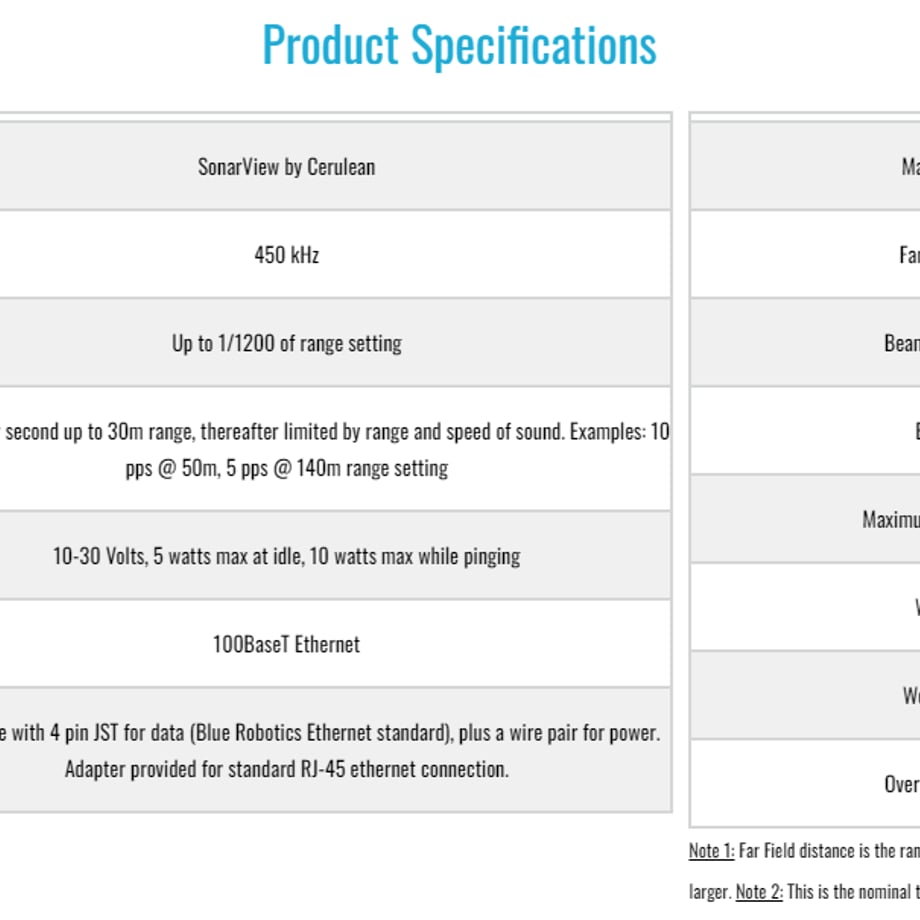
Task: Select the right table cell starting with Far
Action: point(805,255)
